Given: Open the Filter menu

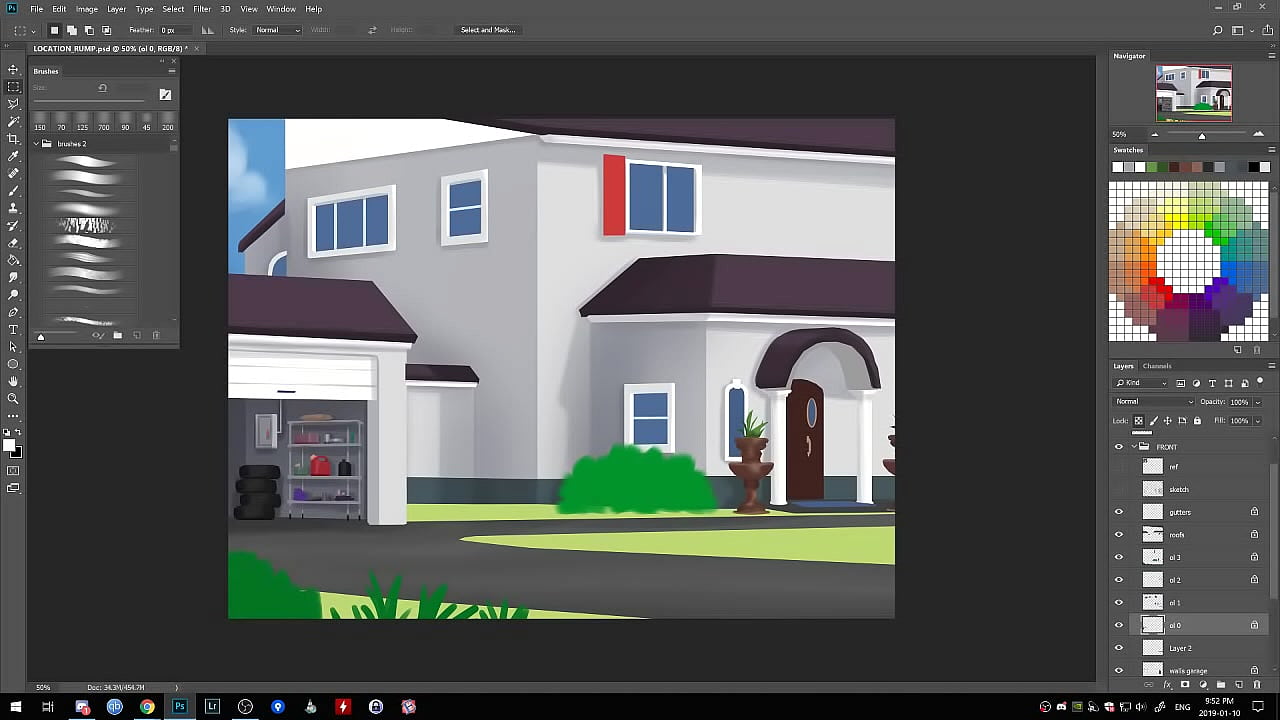Looking at the screenshot, I should click(202, 9).
